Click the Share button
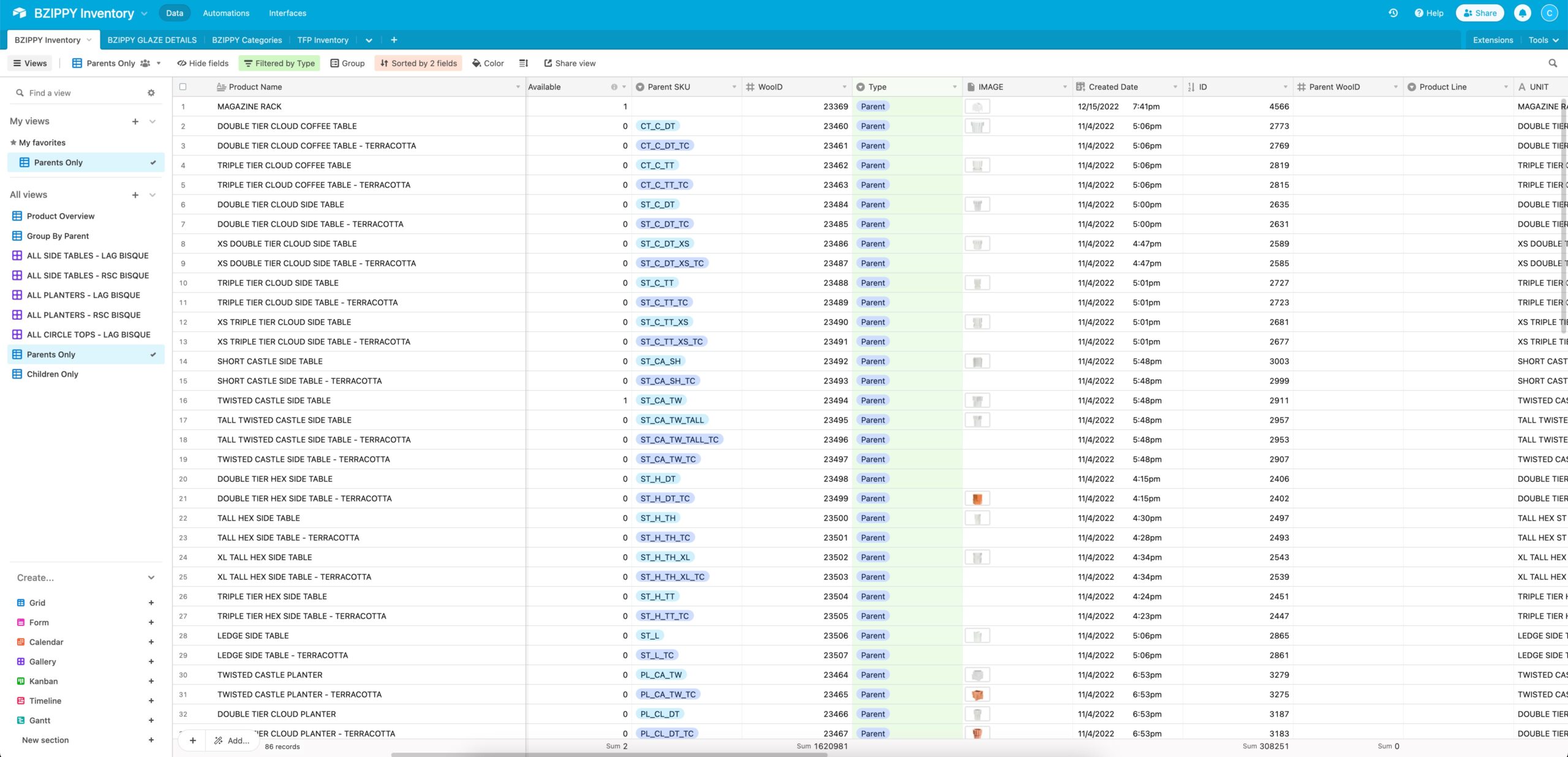 (x=1480, y=13)
